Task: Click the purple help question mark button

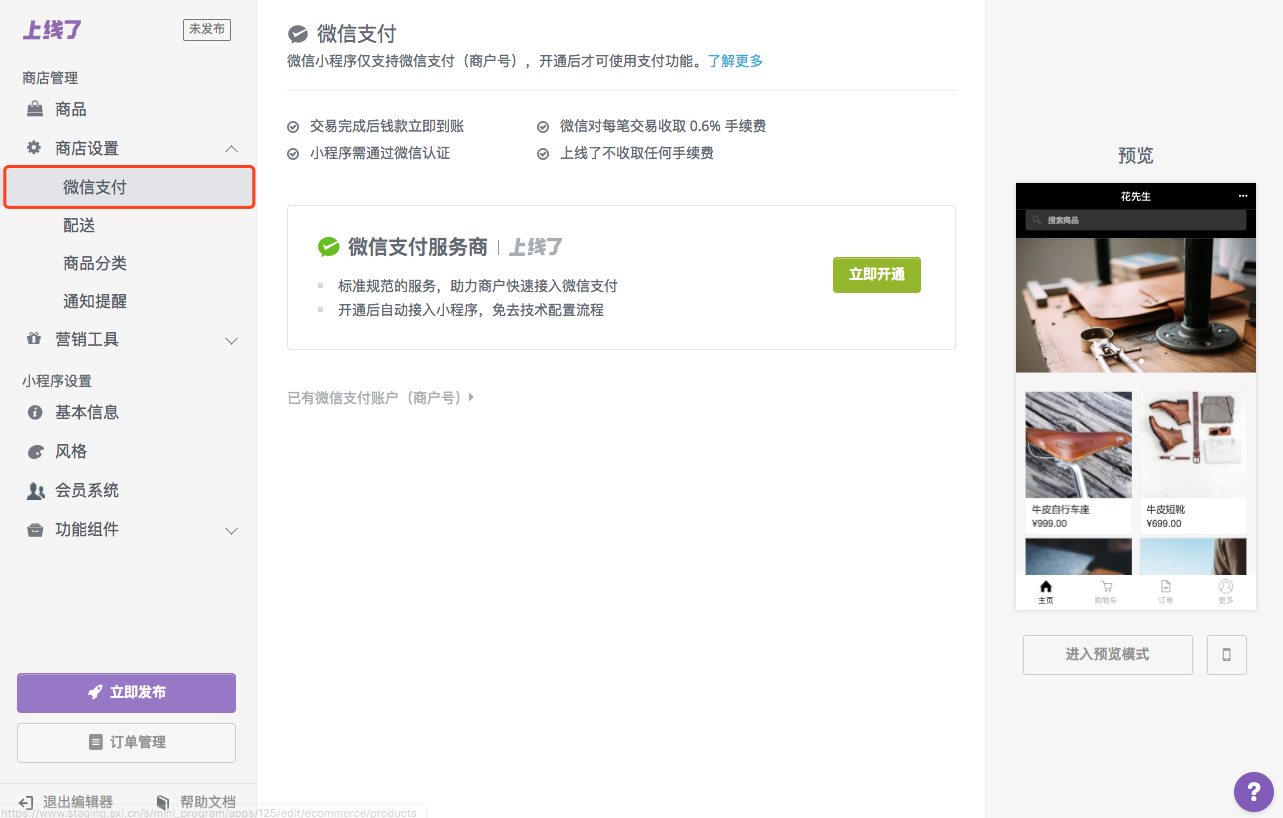Action: pos(1254,791)
